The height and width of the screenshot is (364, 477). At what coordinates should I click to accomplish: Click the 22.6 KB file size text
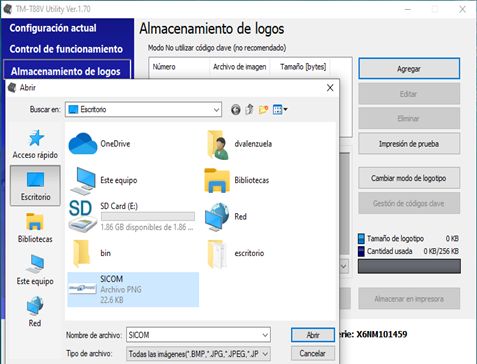(x=112, y=300)
